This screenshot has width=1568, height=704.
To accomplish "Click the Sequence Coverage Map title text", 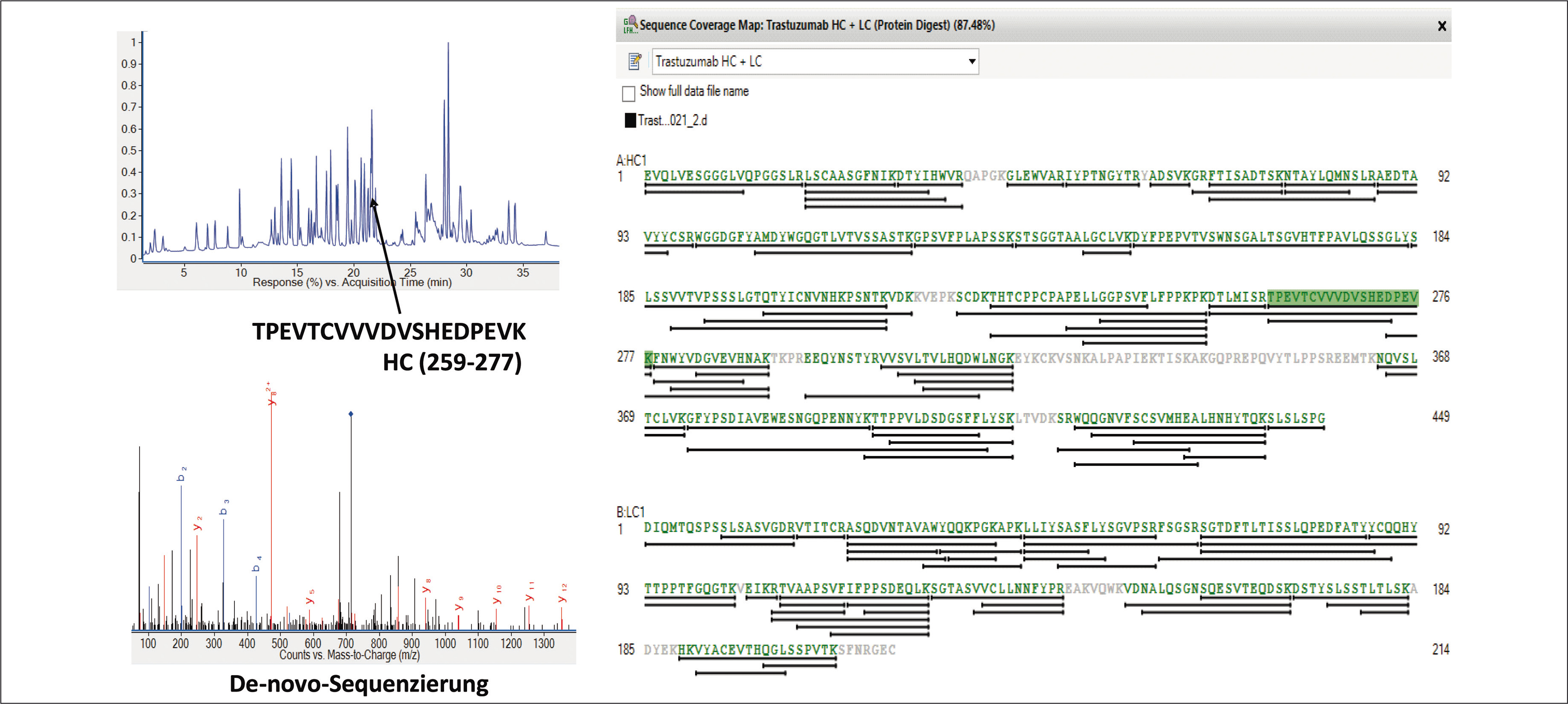I will click(x=817, y=25).
